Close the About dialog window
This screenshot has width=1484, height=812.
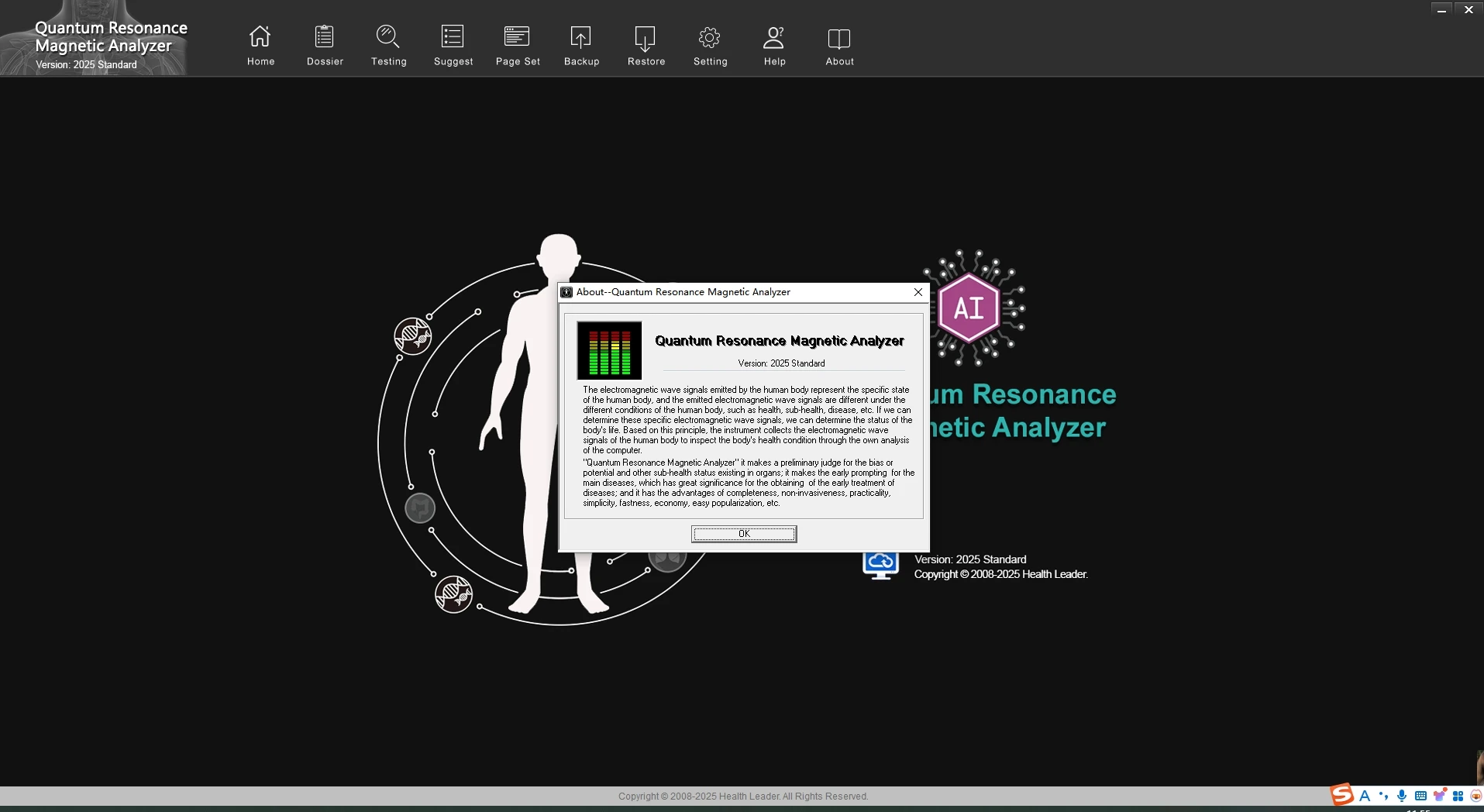coord(918,292)
